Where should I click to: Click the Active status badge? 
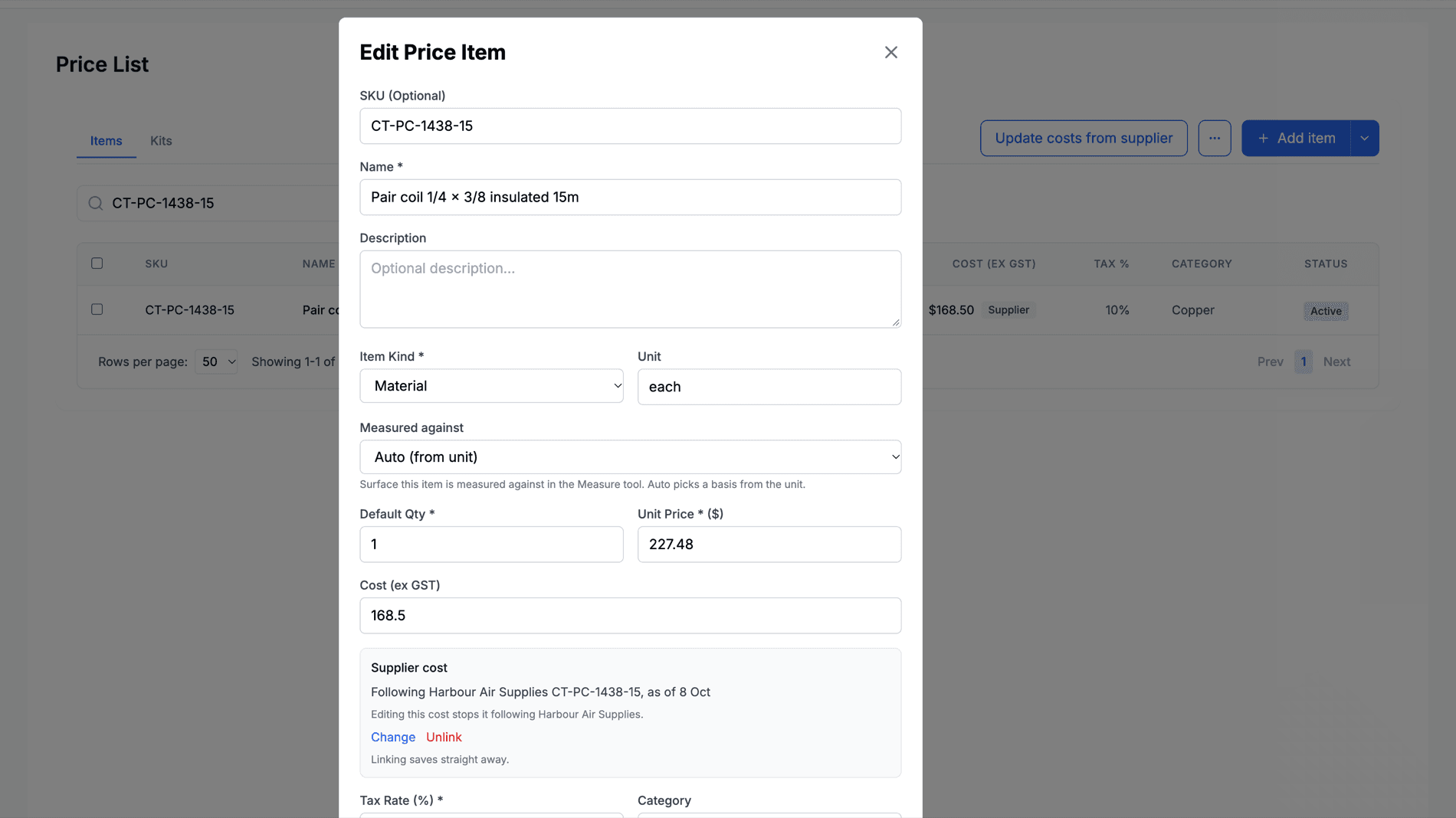point(1326,311)
